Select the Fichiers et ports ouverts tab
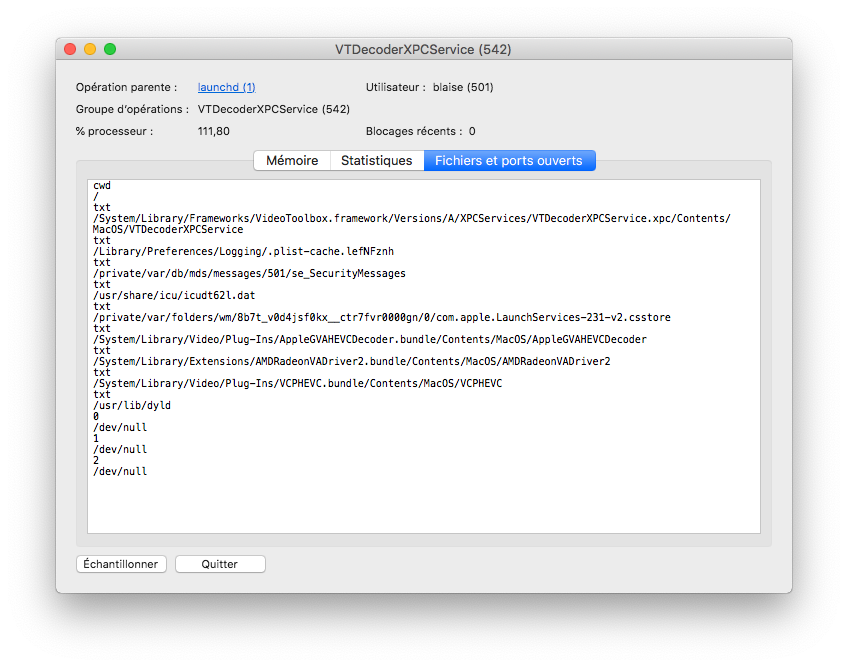 pos(509,161)
